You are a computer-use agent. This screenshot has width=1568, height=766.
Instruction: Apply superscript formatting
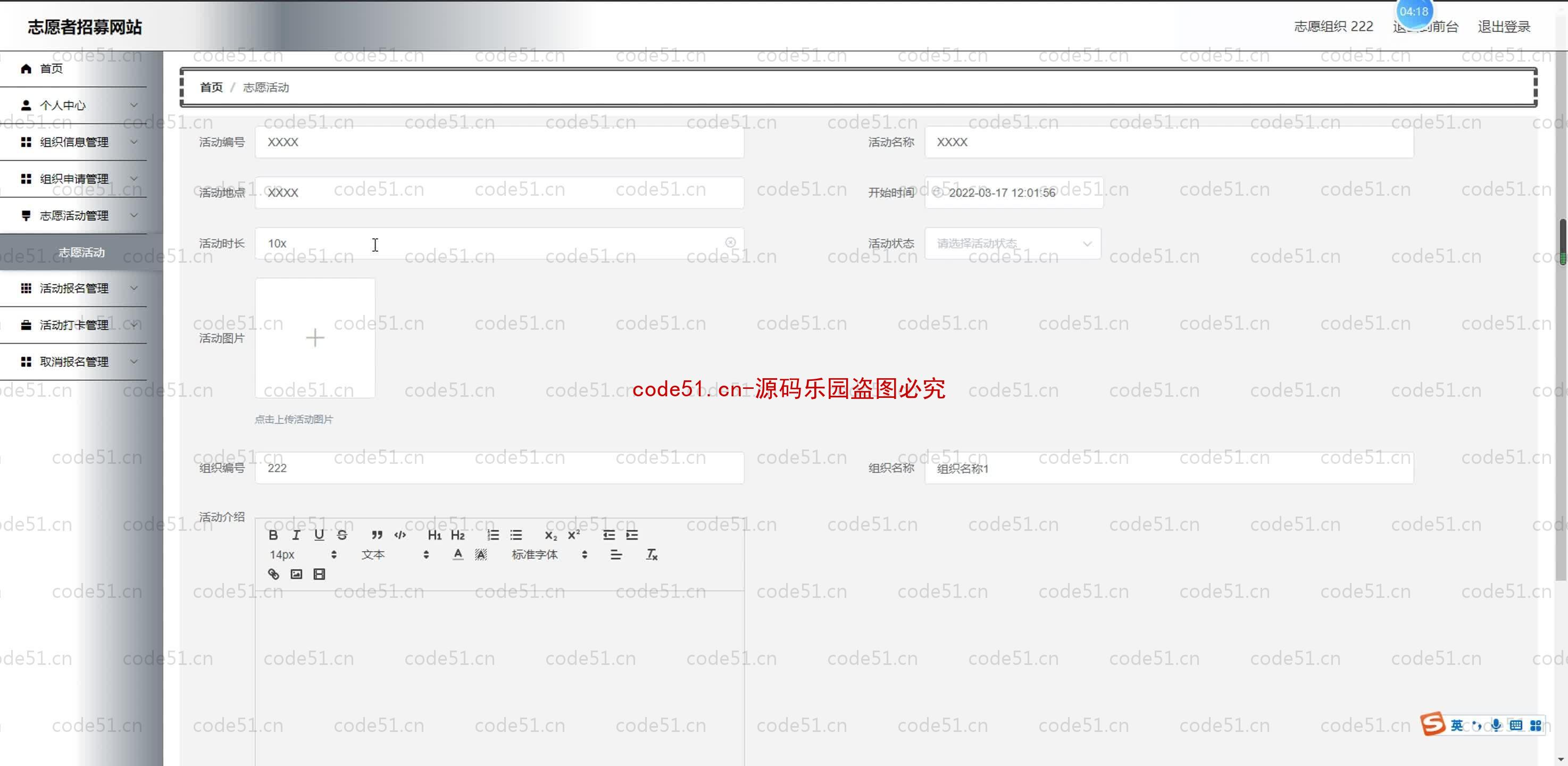(573, 535)
